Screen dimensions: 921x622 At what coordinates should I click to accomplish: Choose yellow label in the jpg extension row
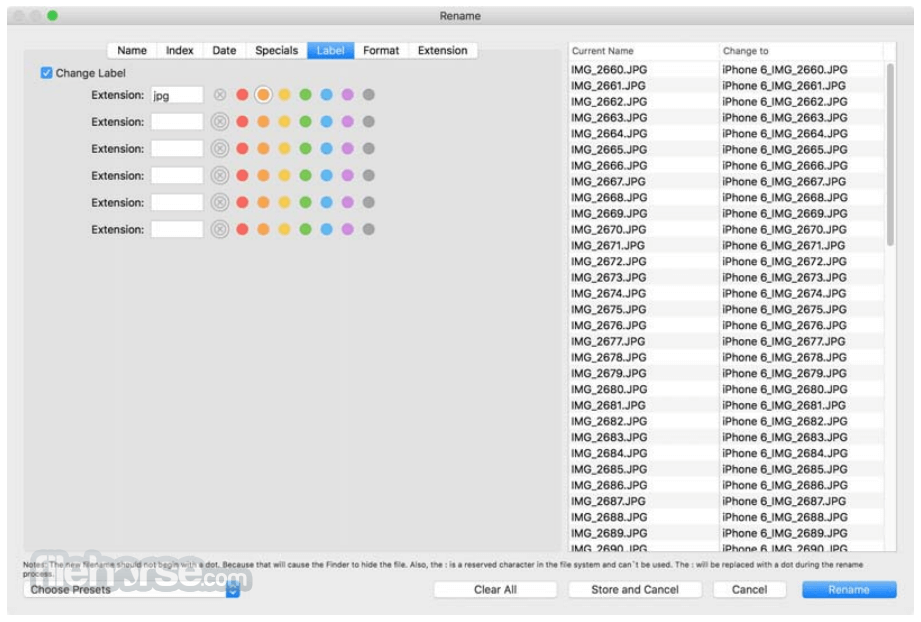click(284, 95)
